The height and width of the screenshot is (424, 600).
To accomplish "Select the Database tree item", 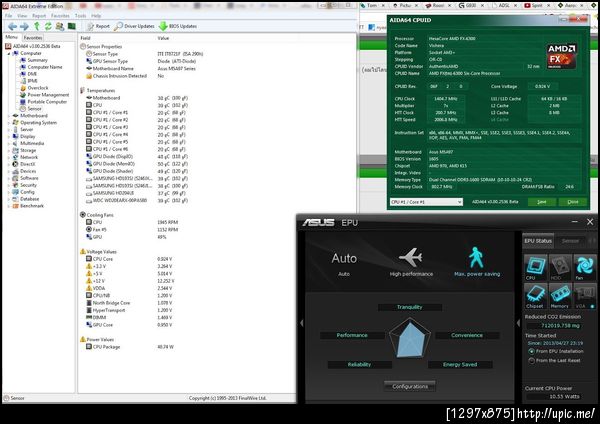I will coord(29,199).
